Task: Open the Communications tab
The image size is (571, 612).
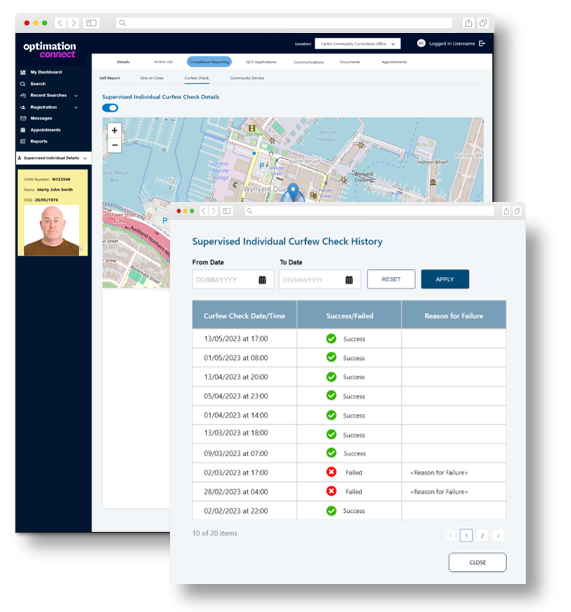Action: (x=309, y=62)
